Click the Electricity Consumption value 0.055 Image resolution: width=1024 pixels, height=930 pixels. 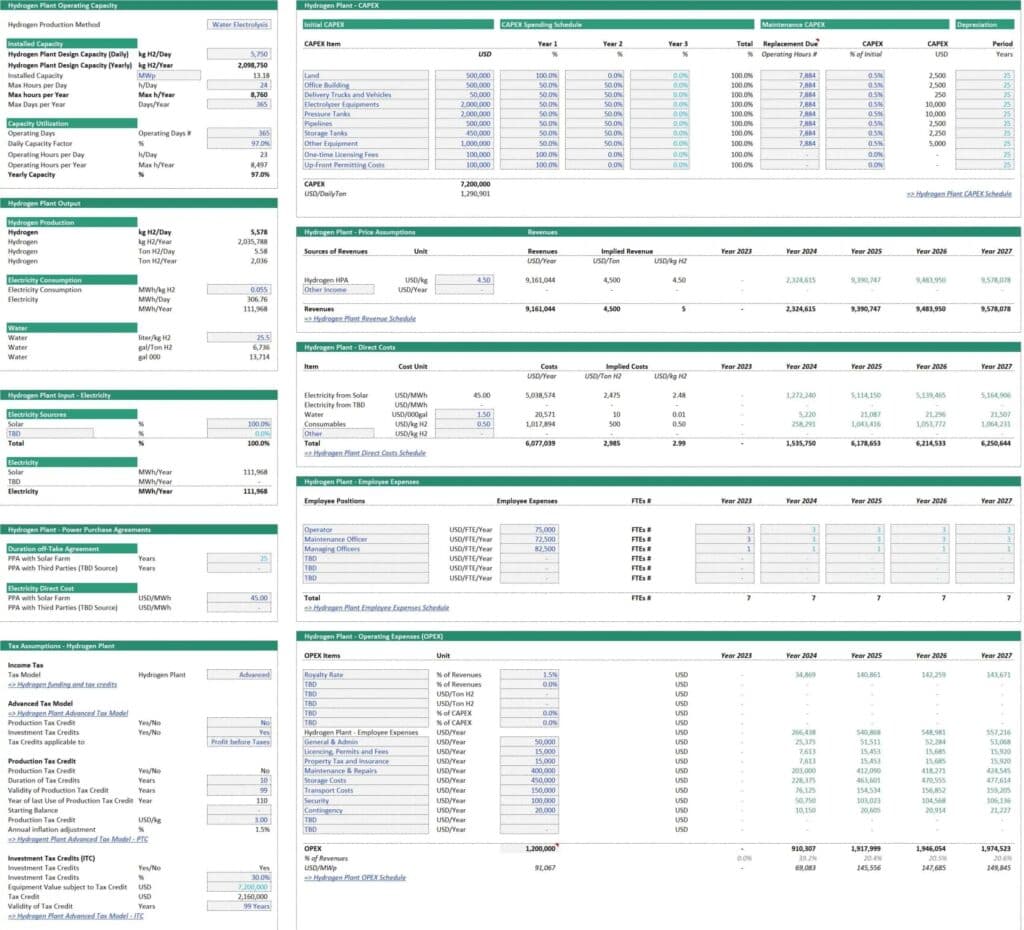click(x=239, y=289)
